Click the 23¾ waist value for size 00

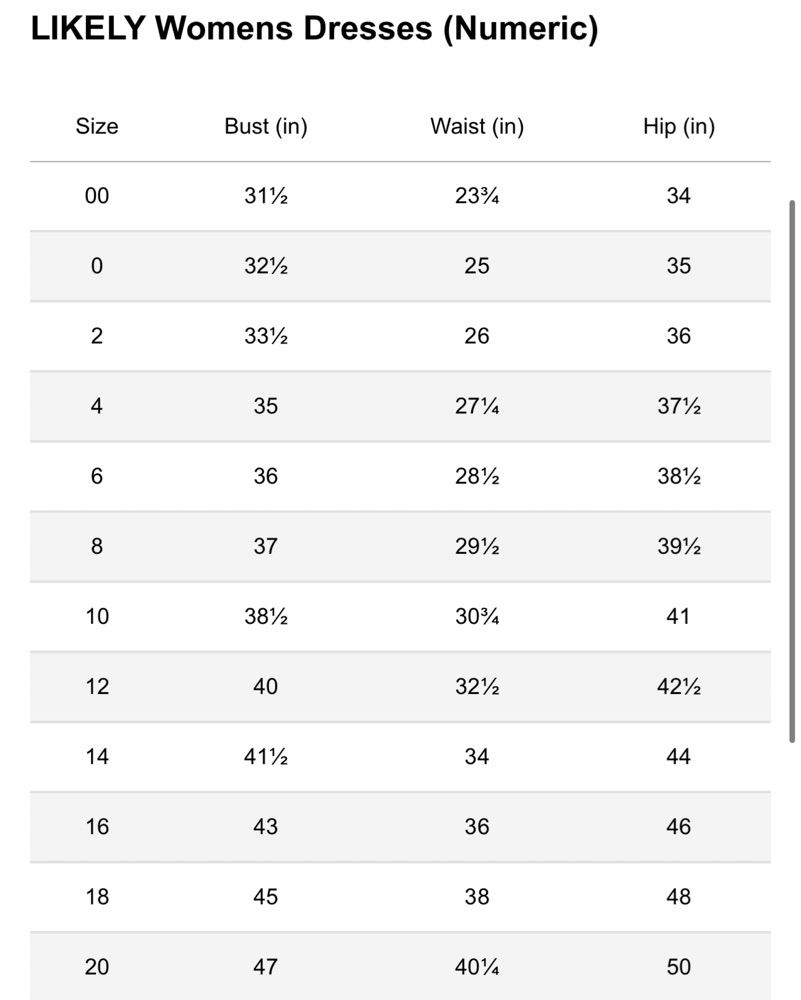point(477,196)
